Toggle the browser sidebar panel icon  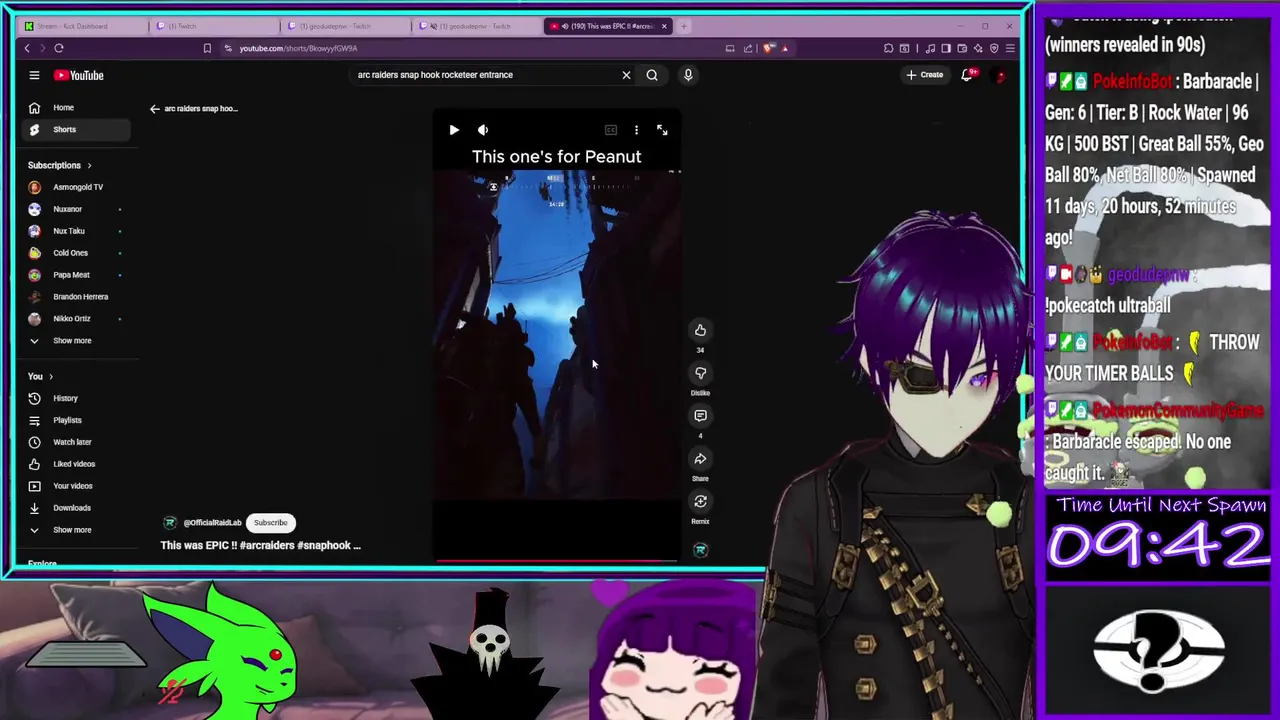coord(946,48)
